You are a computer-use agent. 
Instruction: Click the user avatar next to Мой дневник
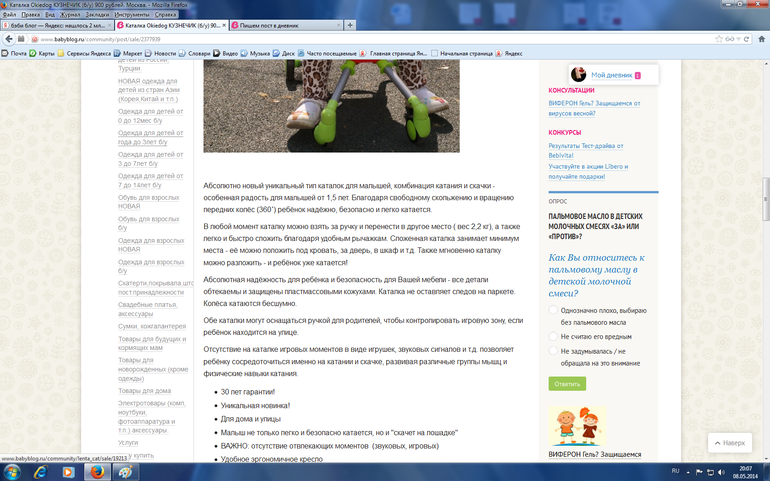pos(578,75)
